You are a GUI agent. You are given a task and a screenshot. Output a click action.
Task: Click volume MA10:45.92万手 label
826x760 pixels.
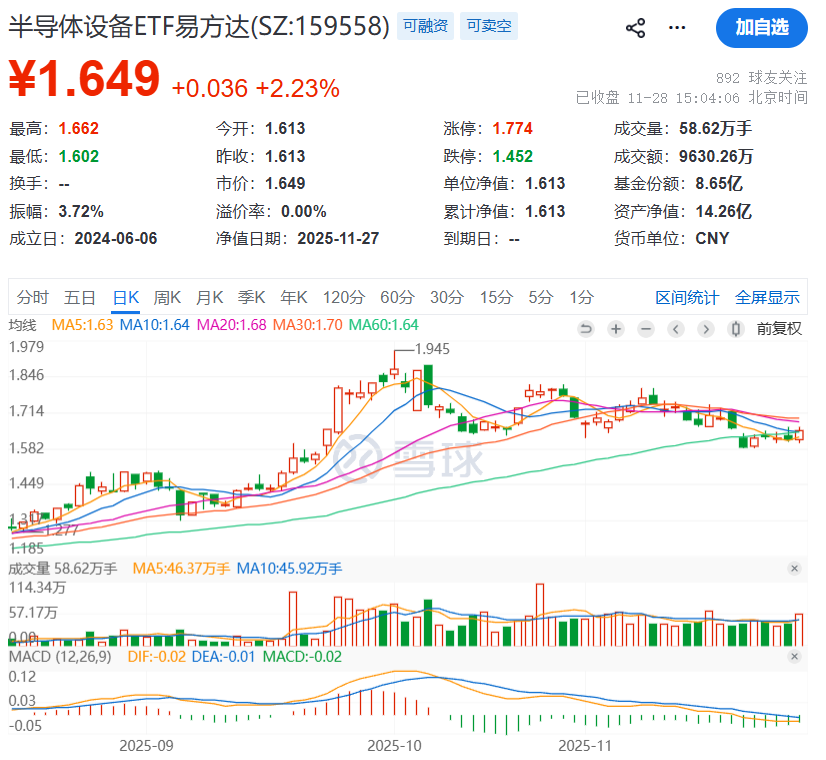click(x=289, y=568)
